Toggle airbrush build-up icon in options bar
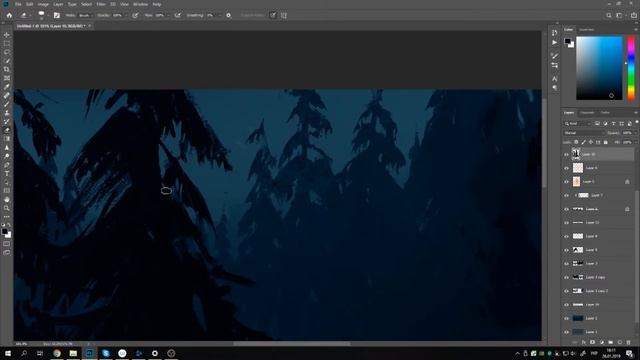 pos(178,15)
